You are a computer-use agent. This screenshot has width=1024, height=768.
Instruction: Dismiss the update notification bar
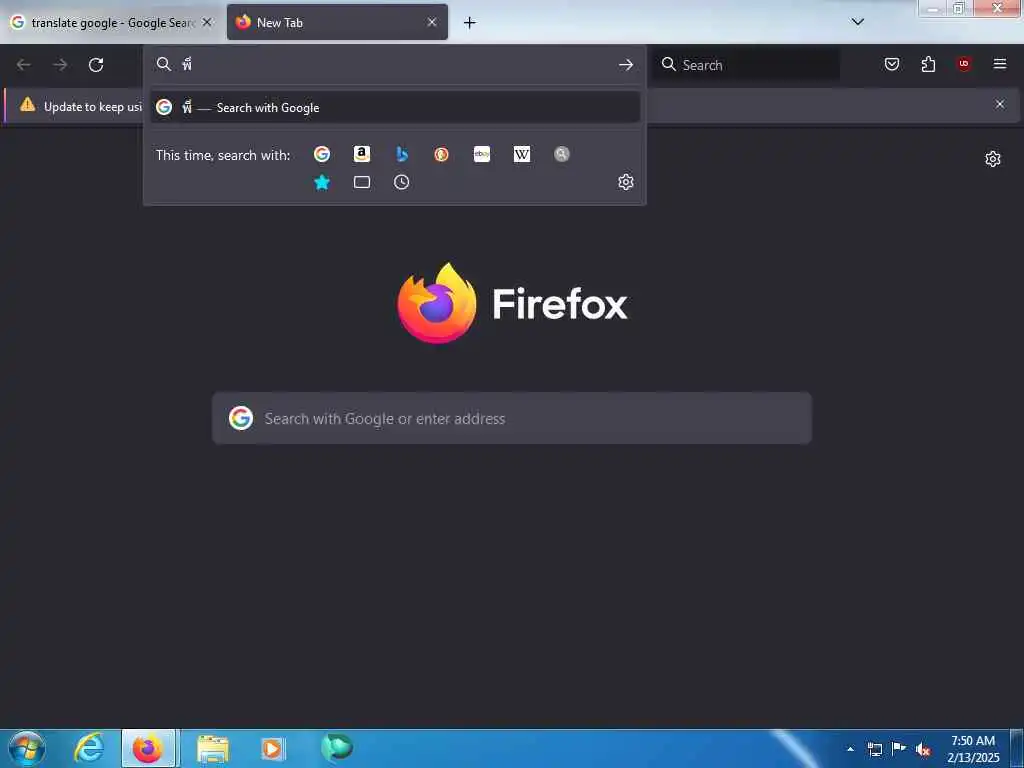tap(1000, 104)
